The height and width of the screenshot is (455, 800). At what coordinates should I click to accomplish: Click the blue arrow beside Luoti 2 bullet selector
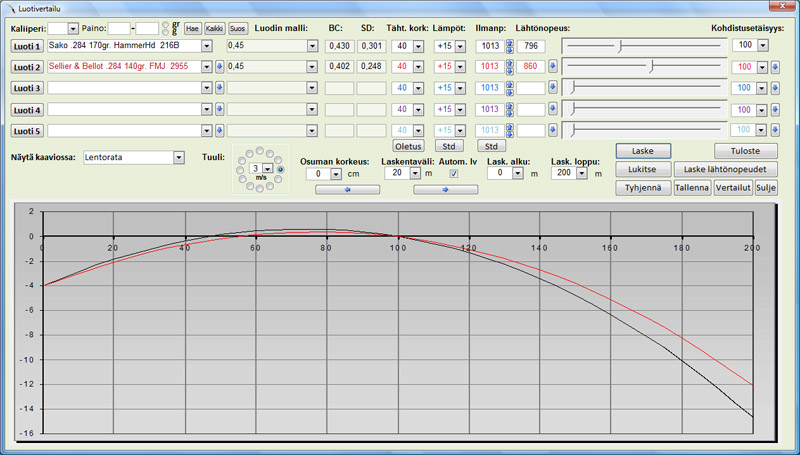(219, 67)
